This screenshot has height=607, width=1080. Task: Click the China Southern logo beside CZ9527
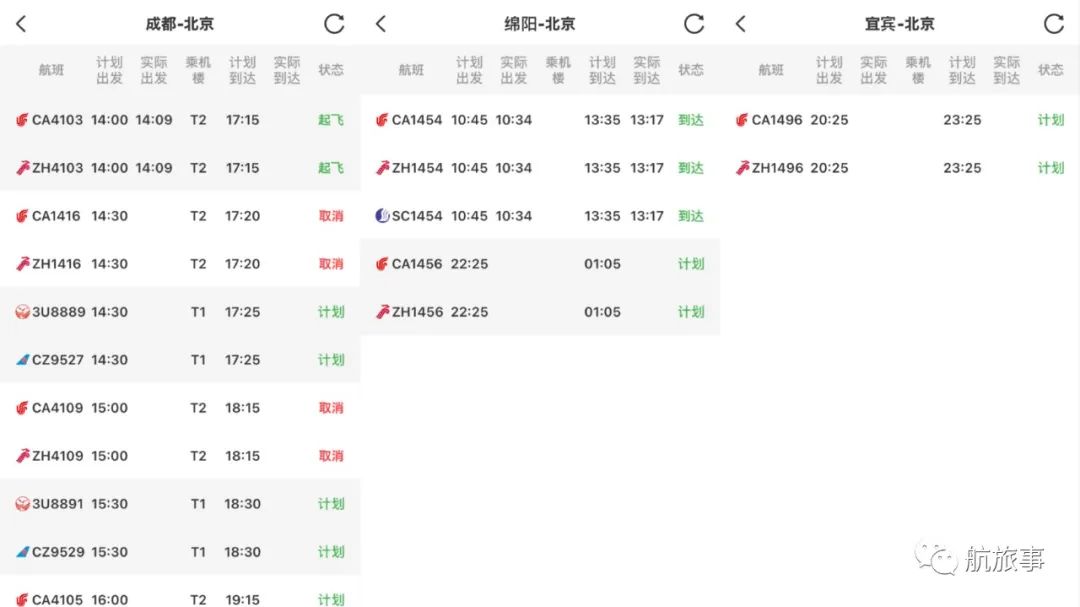click(x=22, y=360)
